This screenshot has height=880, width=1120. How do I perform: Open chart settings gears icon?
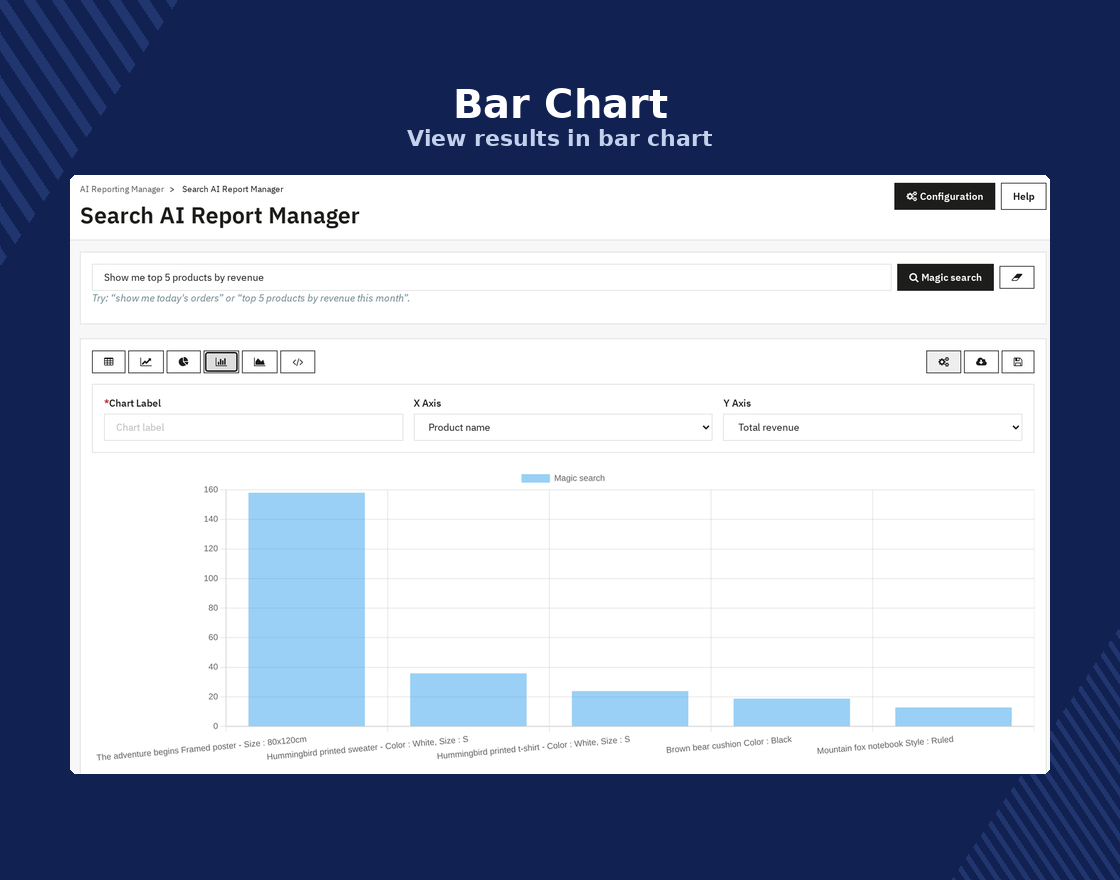coord(944,362)
